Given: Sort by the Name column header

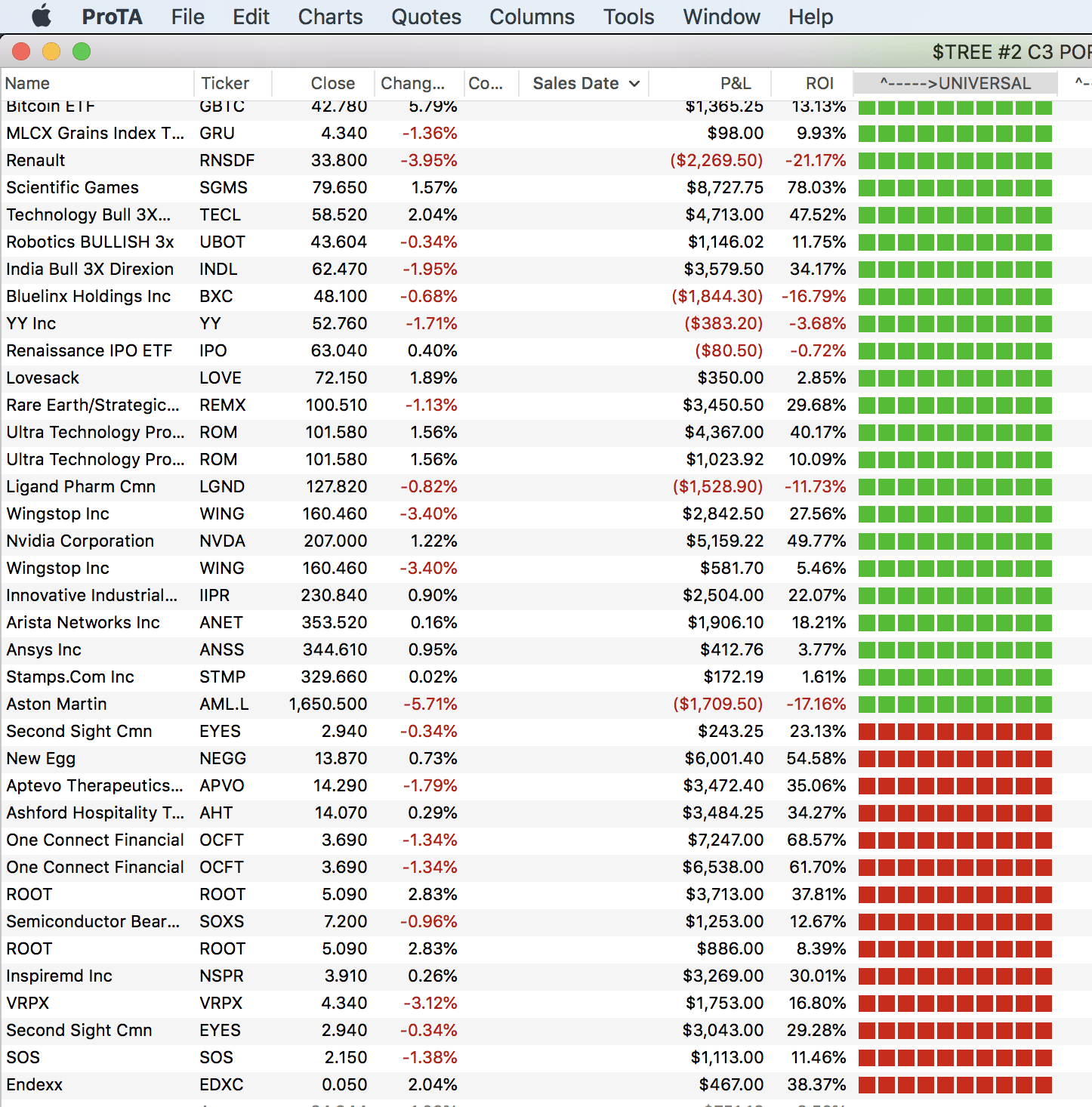Looking at the screenshot, I should (97, 83).
